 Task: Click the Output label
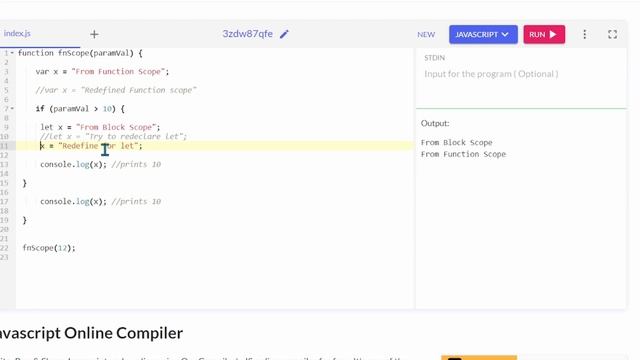(x=435, y=123)
